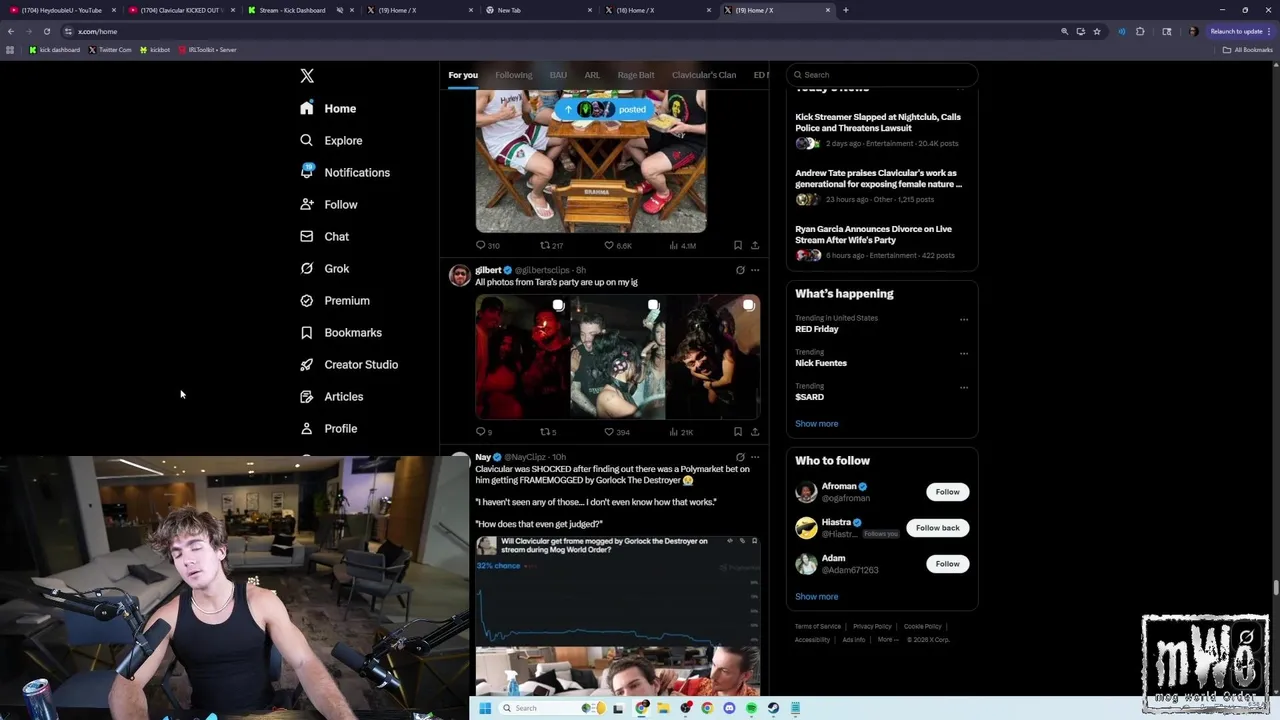This screenshot has width=1280, height=720.
Task: Open Explore in the sidebar
Action: pyautogui.click(x=331, y=140)
